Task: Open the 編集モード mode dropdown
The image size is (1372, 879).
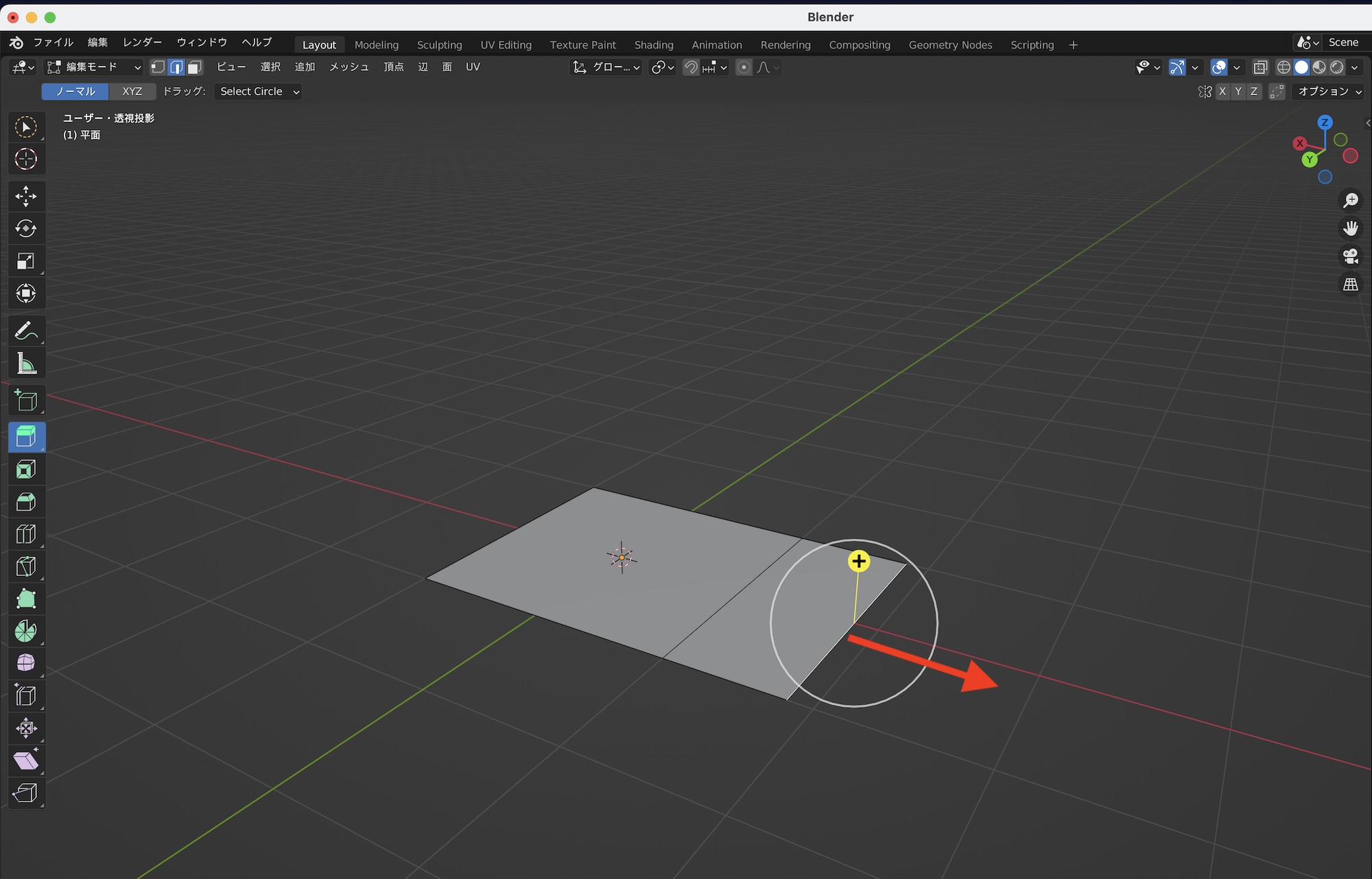Action: pos(94,67)
